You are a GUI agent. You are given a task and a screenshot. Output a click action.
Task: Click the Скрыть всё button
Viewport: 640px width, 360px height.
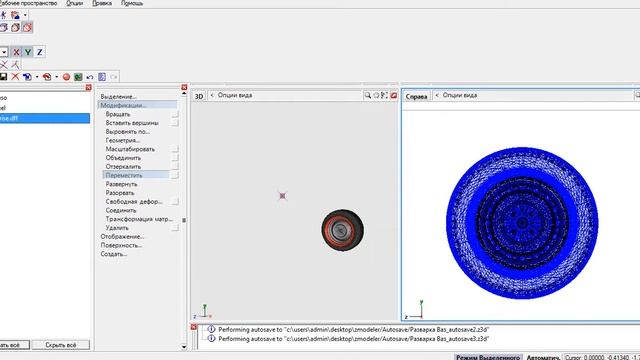(x=61, y=345)
